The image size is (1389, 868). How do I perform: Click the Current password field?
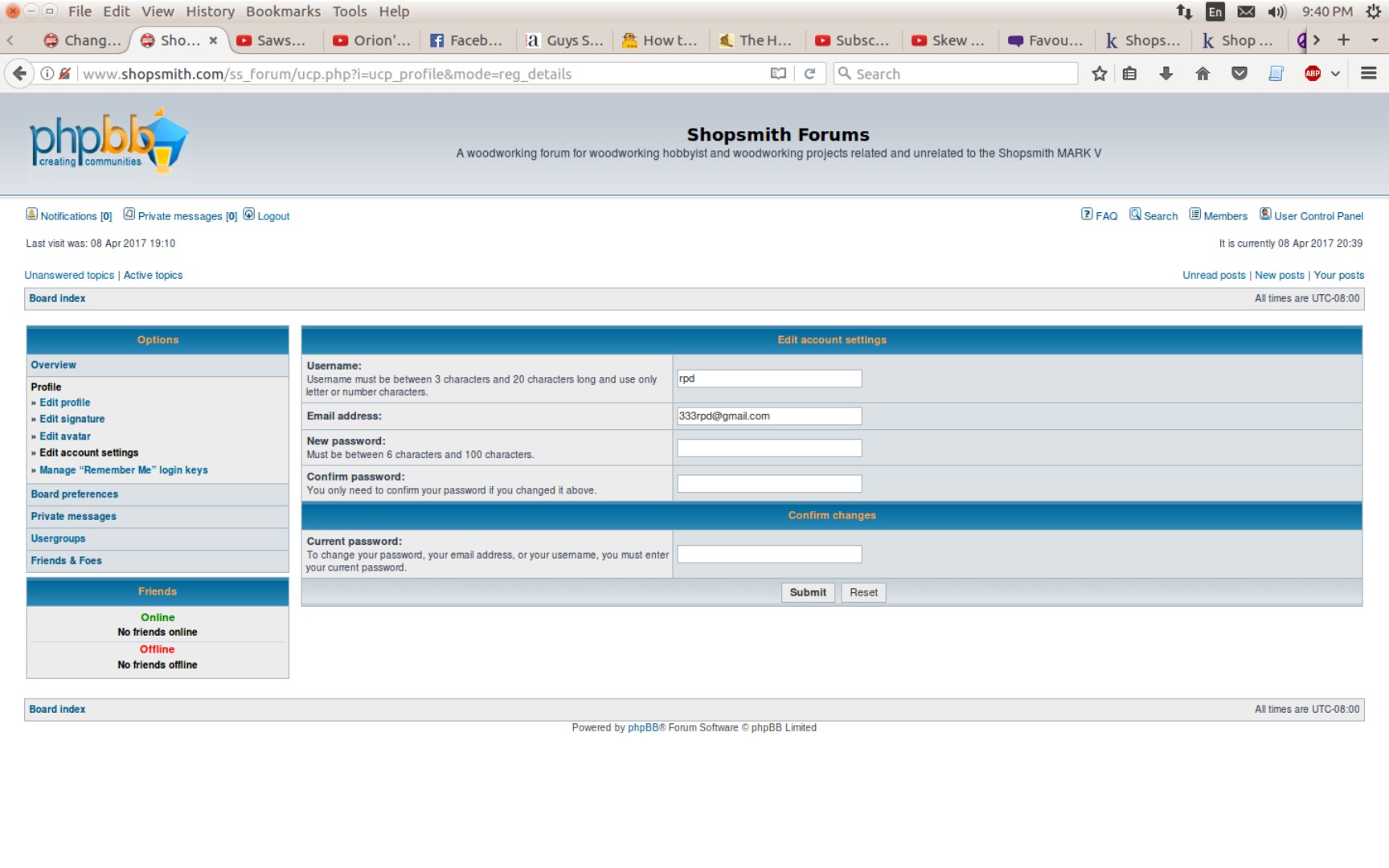pyautogui.click(x=769, y=554)
